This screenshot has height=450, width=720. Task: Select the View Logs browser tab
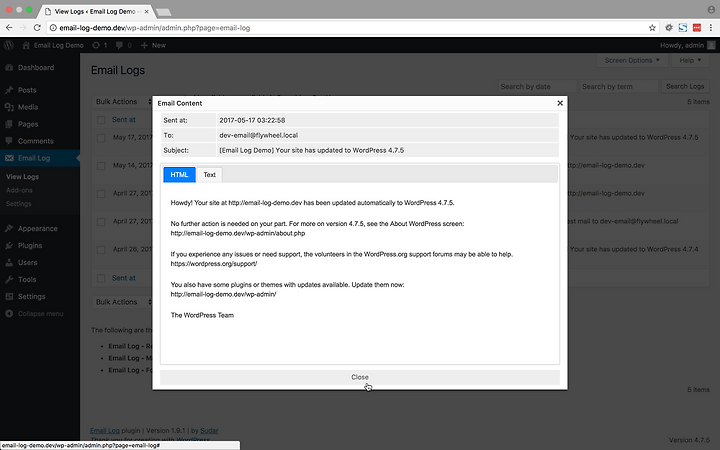[96, 11]
